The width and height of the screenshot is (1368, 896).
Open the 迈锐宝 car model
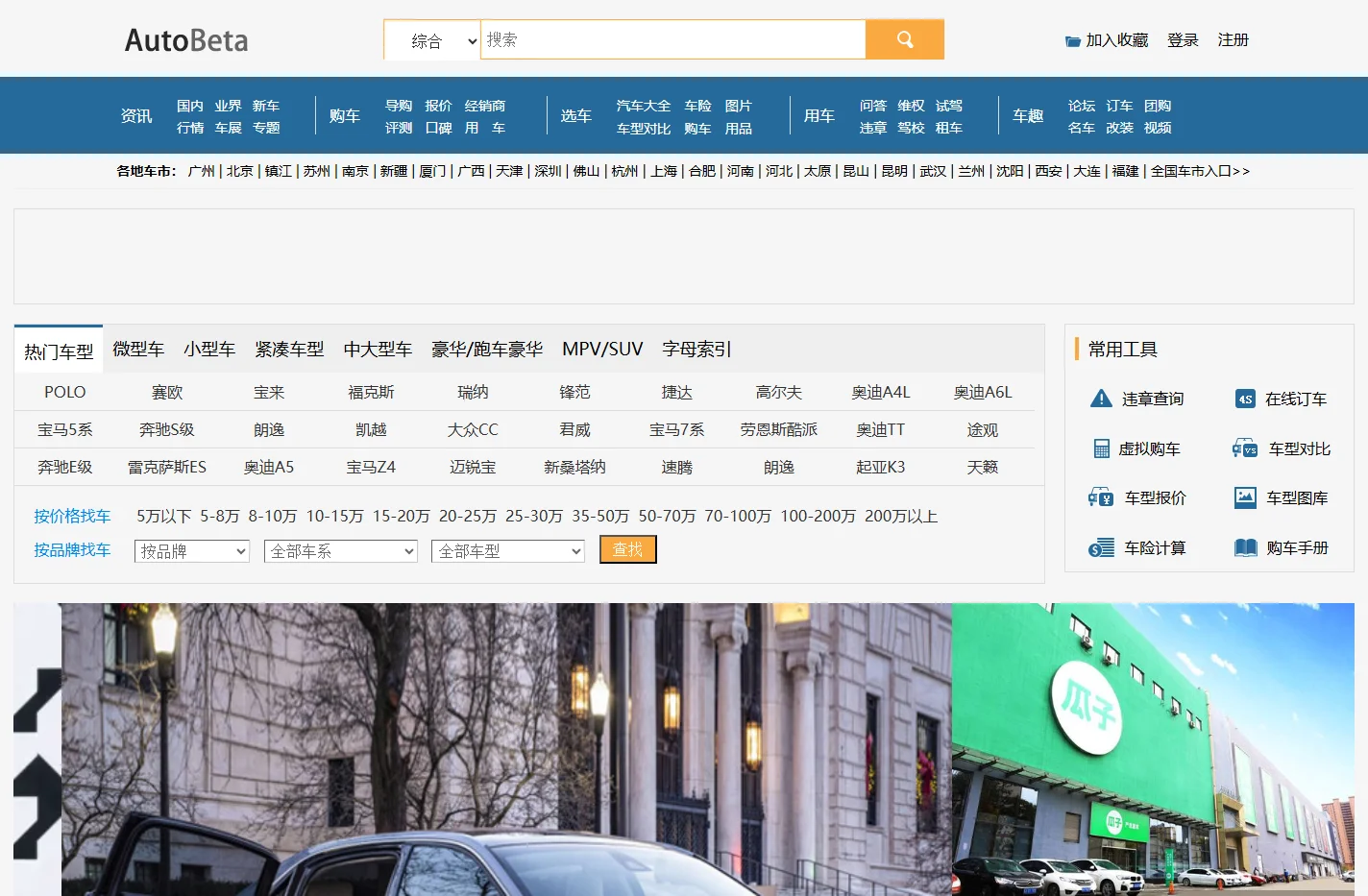[473, 467]
